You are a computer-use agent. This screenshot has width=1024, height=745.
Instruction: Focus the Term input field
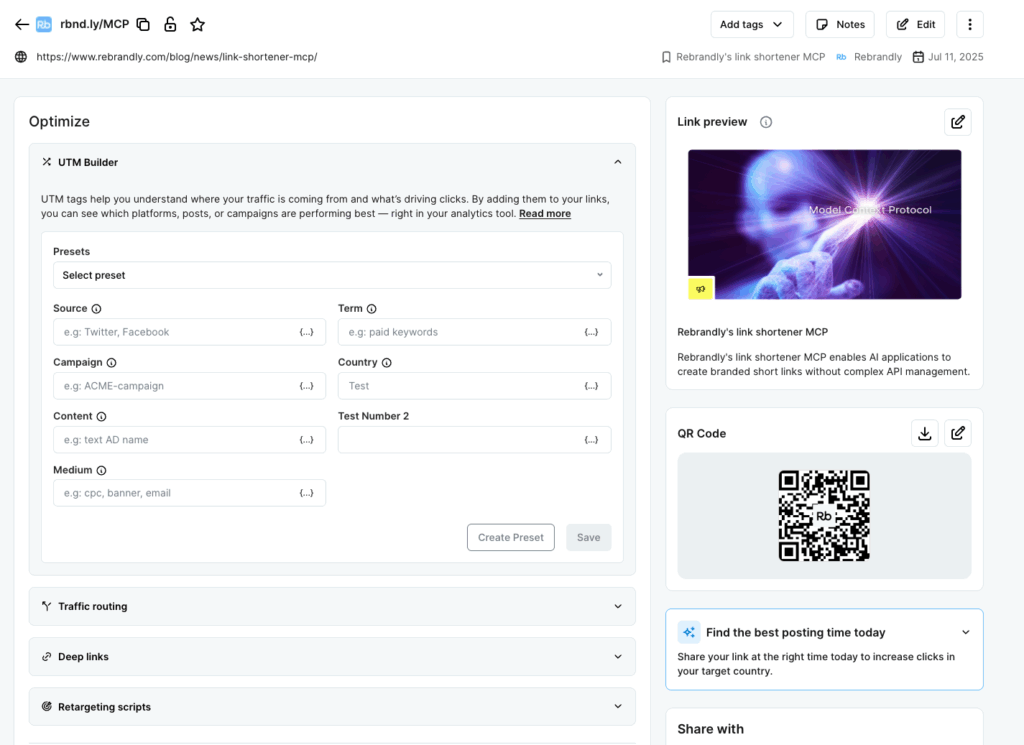click(474, 332)
